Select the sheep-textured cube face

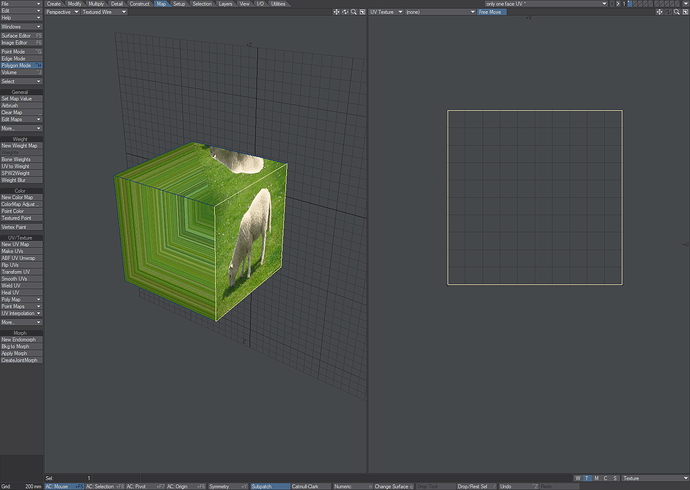pos(252,241)
